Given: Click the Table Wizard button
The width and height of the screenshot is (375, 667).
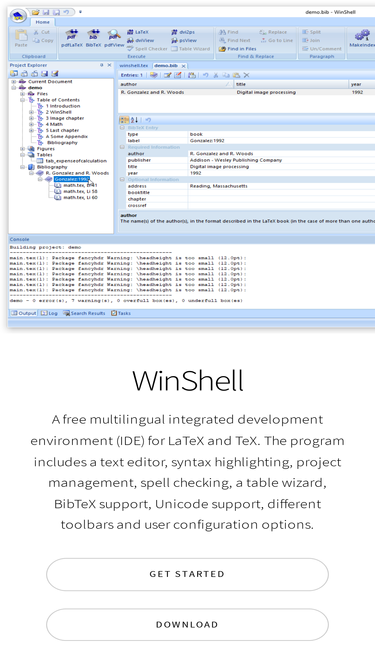Looking at the screenshot, I should point(191,49).
